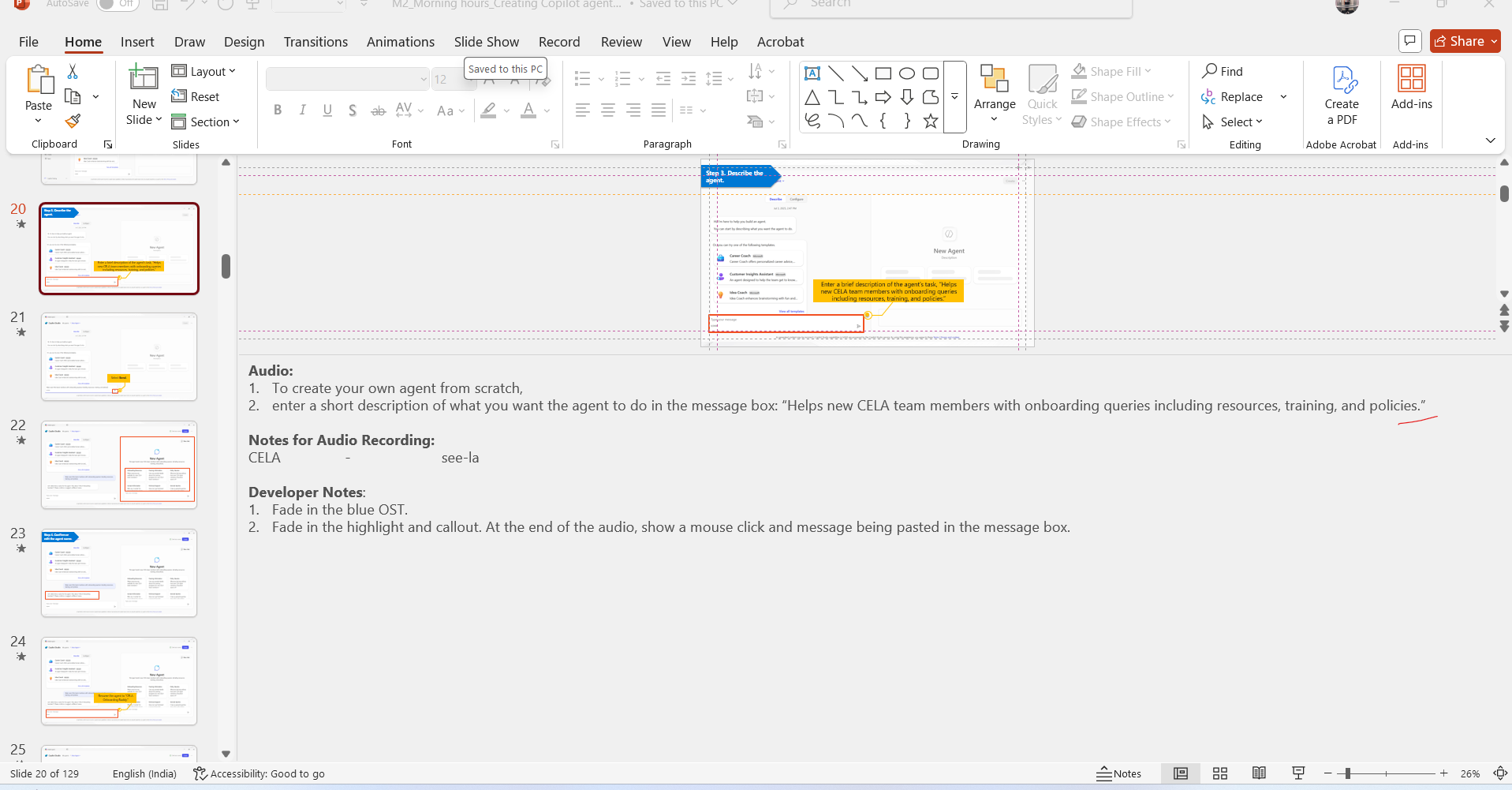1512x790 pixels.
Task: Open the Insert tab
Action: (x=137, y=42)
